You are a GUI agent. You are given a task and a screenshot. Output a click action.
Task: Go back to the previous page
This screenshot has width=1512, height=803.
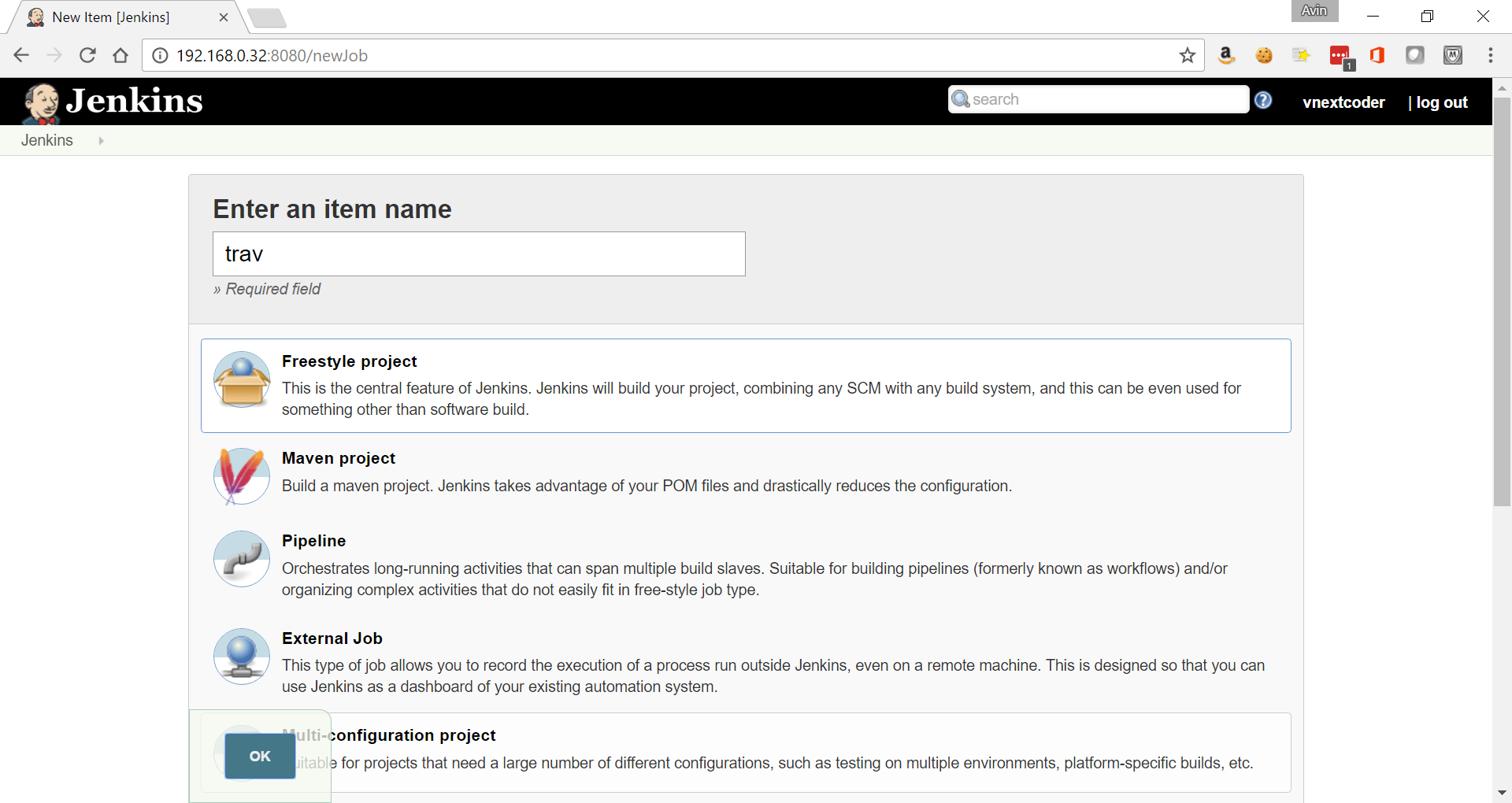coord(21,55)
